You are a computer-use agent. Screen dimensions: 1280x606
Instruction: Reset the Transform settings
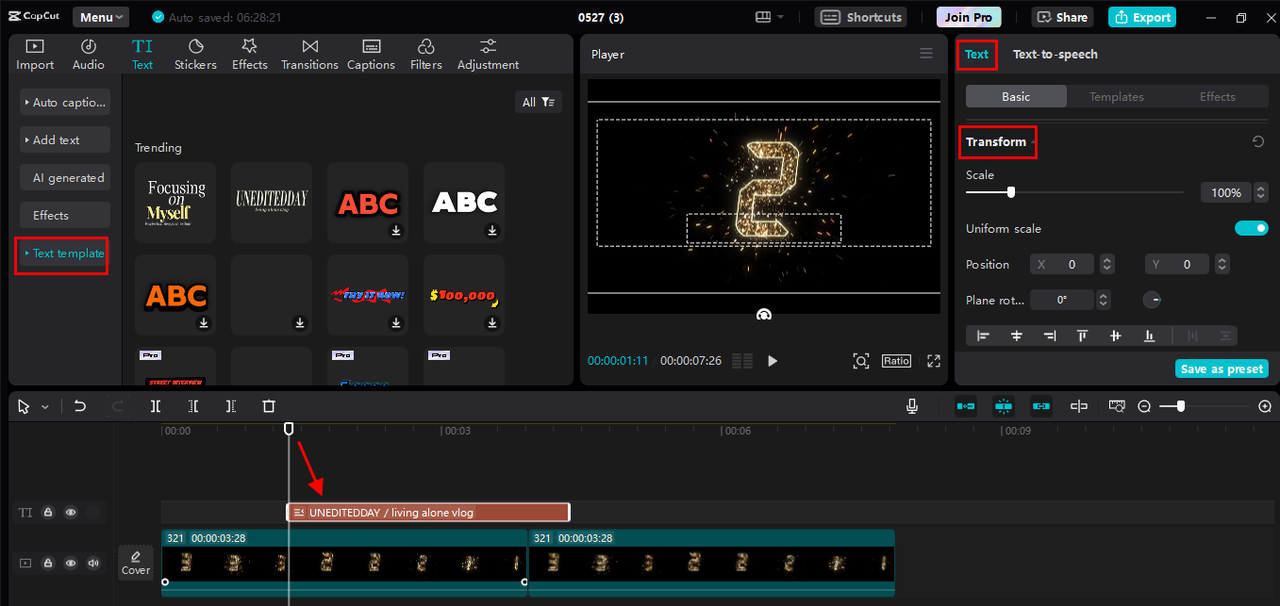(1258, 142)
